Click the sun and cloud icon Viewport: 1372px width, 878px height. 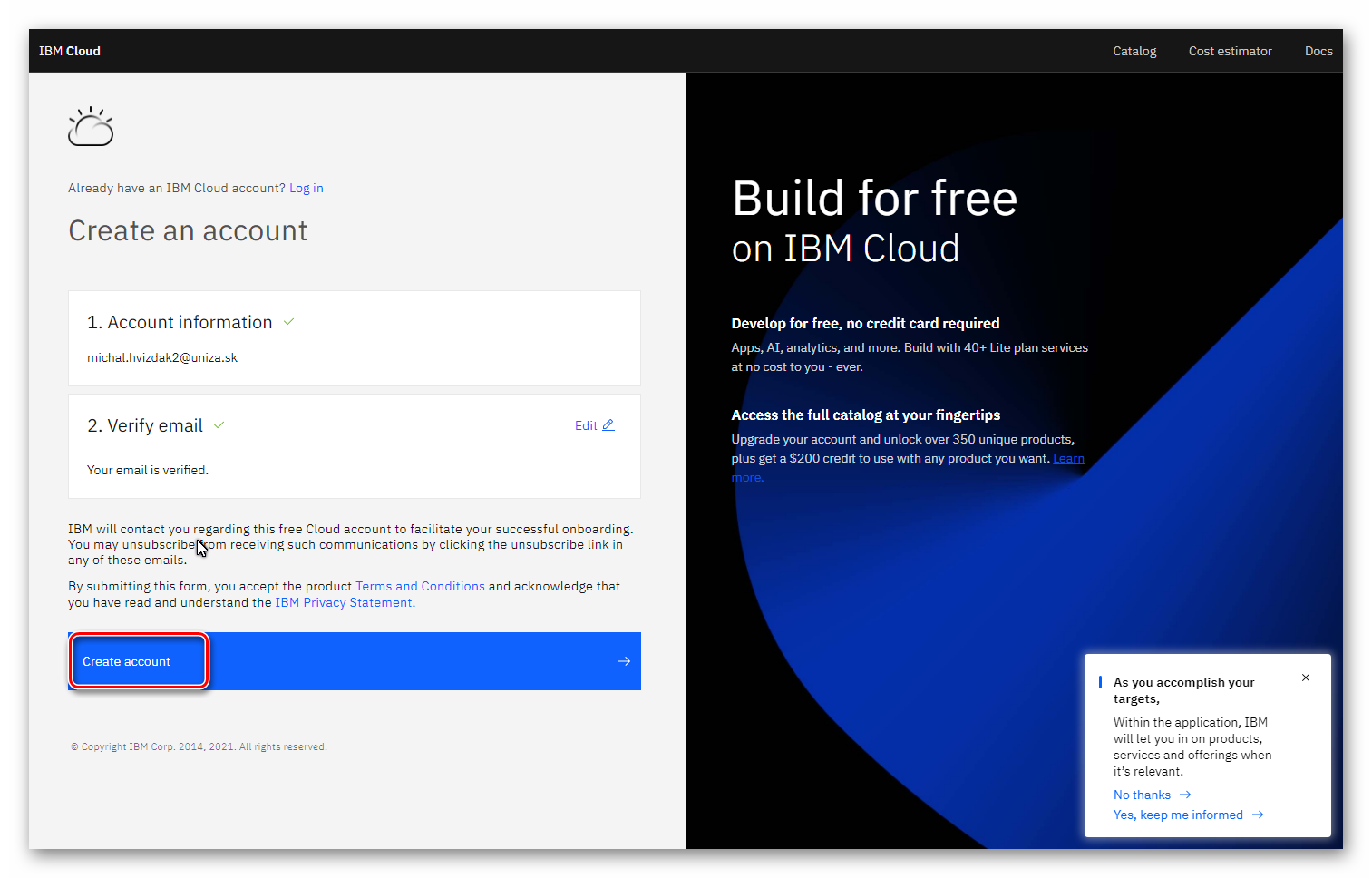pos(91,127)
